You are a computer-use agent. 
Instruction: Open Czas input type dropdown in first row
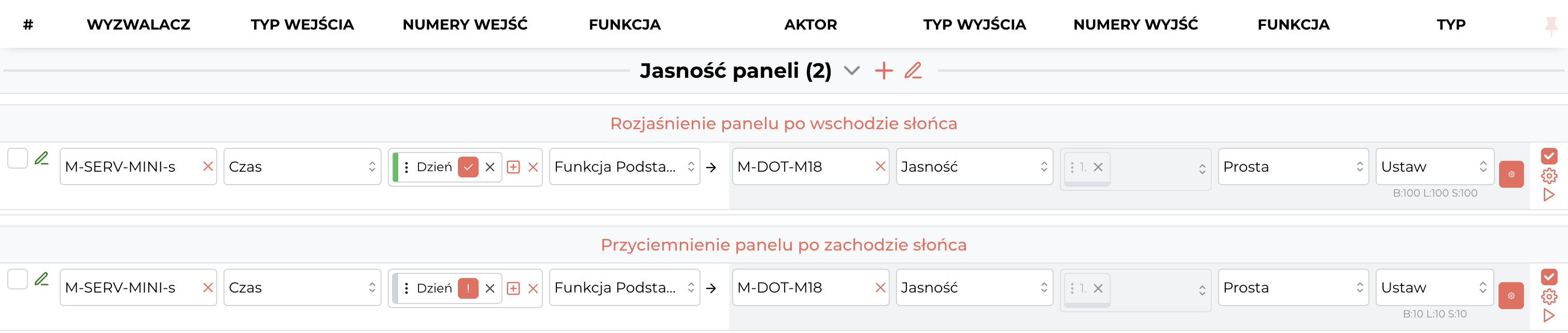[x=302, y=167]
